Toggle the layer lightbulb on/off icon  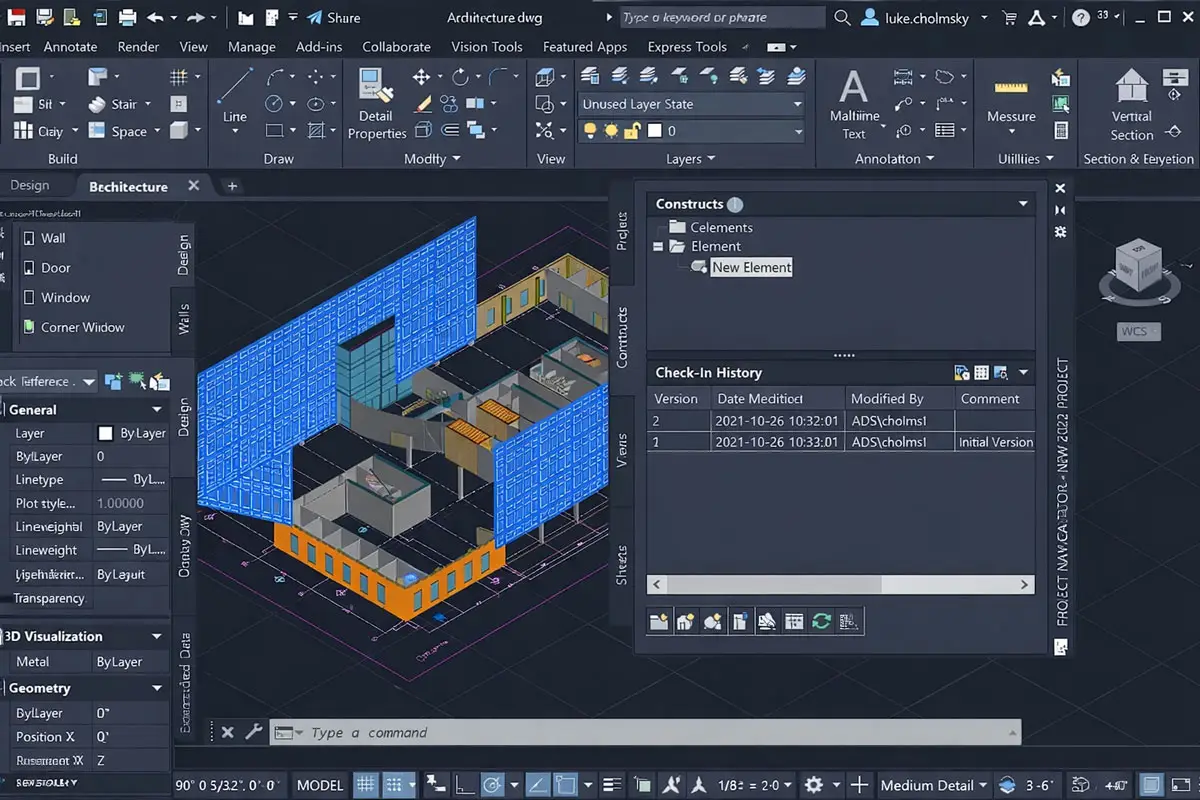coord(590,131)
